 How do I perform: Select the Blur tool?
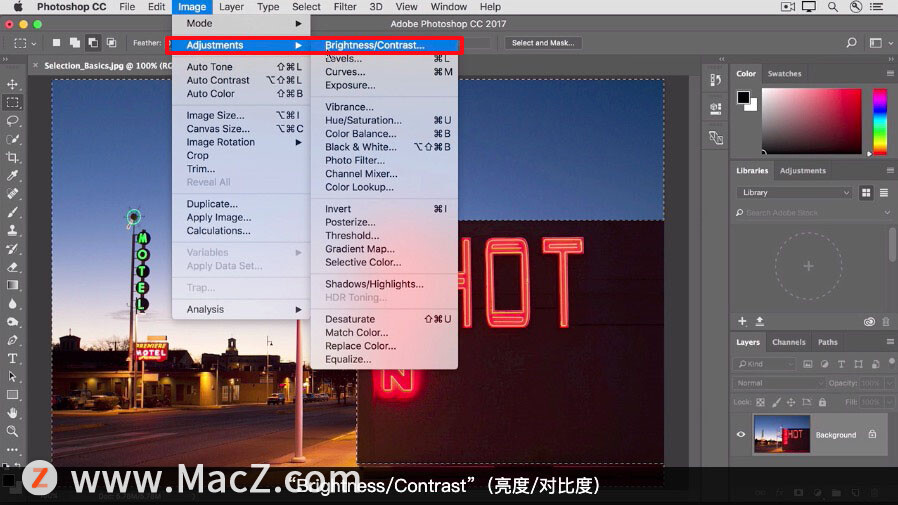(12, 303)
